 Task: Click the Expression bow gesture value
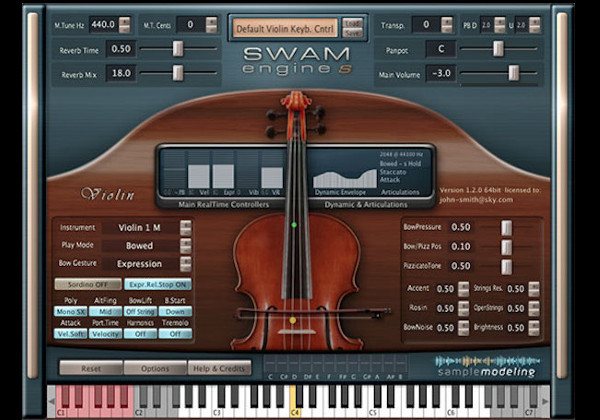coord(140,264)
